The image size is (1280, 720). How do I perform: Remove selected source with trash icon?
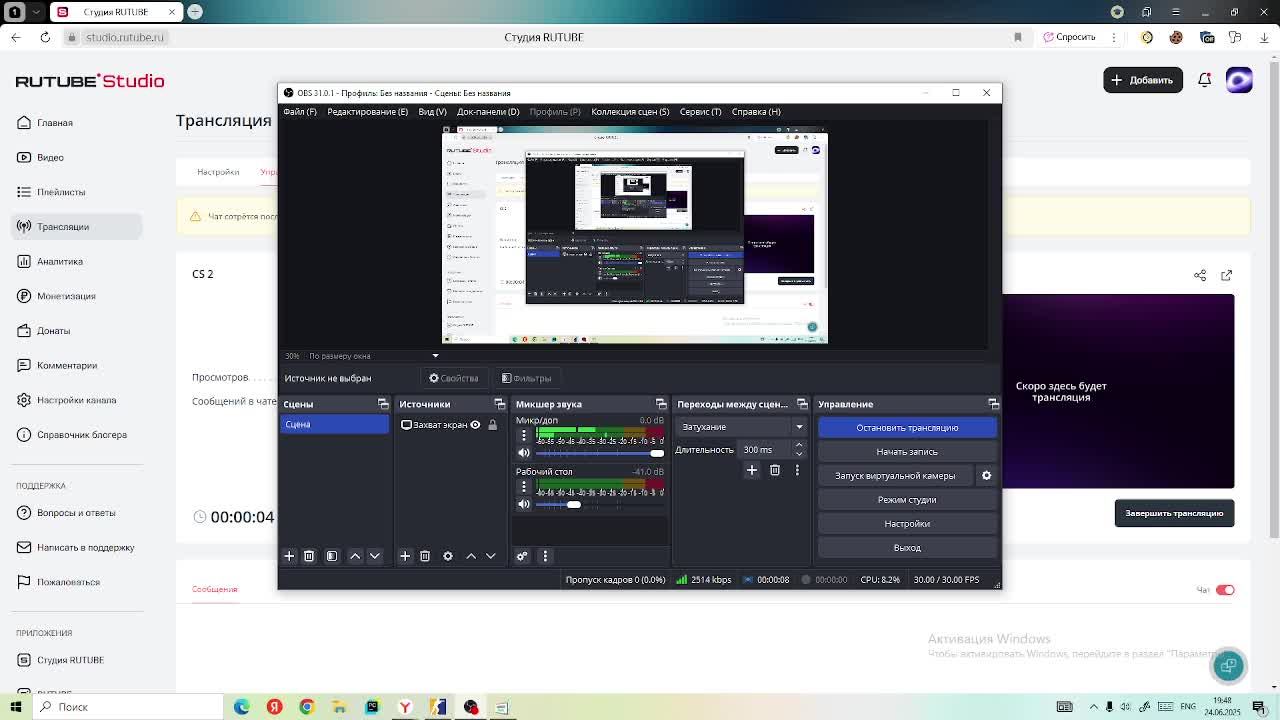[x=425, y=556]
